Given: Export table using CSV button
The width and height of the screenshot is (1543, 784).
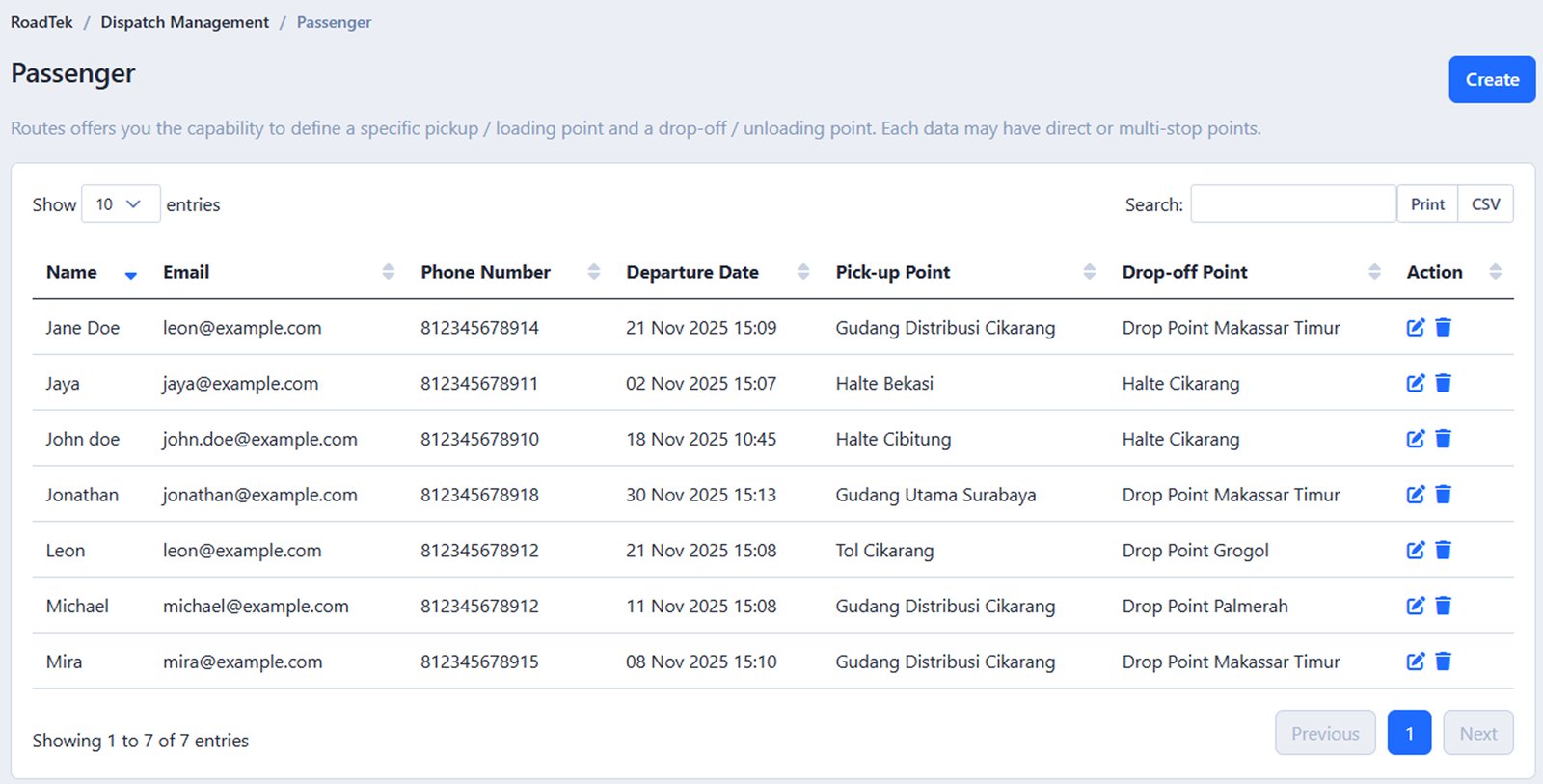Looking at the screenshot, I should (1485, 204).
